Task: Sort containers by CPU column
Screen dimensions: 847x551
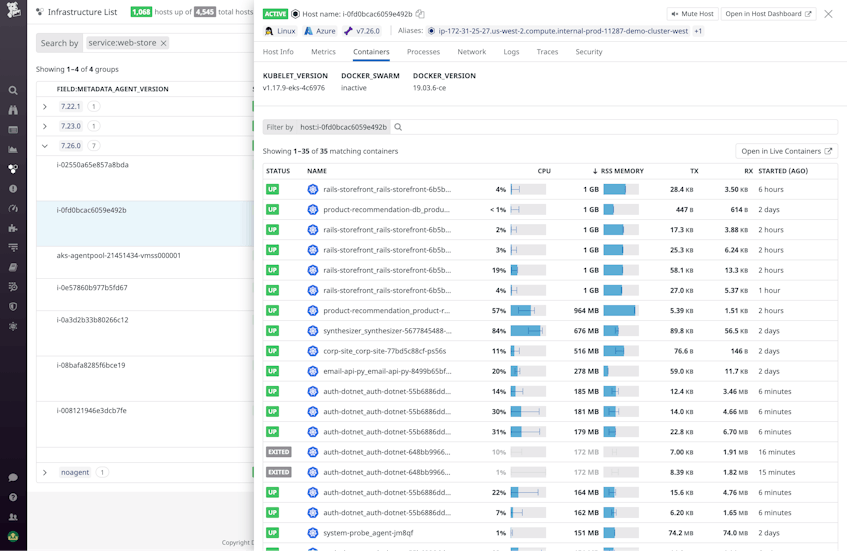Action: tap(544, 171)
